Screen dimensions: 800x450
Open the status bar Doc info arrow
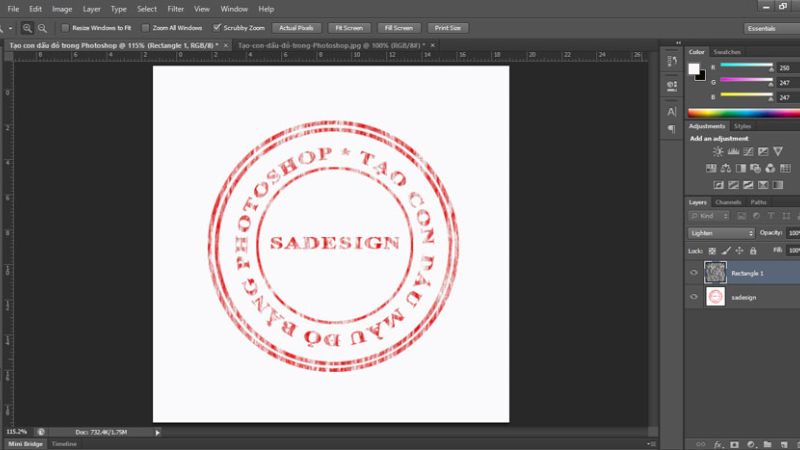[157, 433]
